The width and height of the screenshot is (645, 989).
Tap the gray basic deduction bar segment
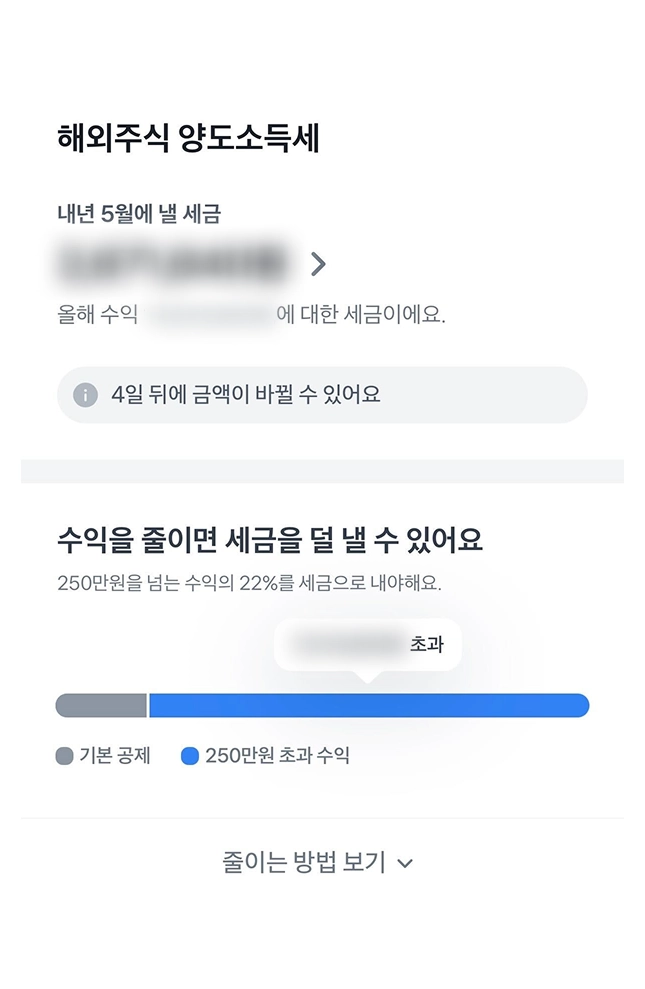102,705
